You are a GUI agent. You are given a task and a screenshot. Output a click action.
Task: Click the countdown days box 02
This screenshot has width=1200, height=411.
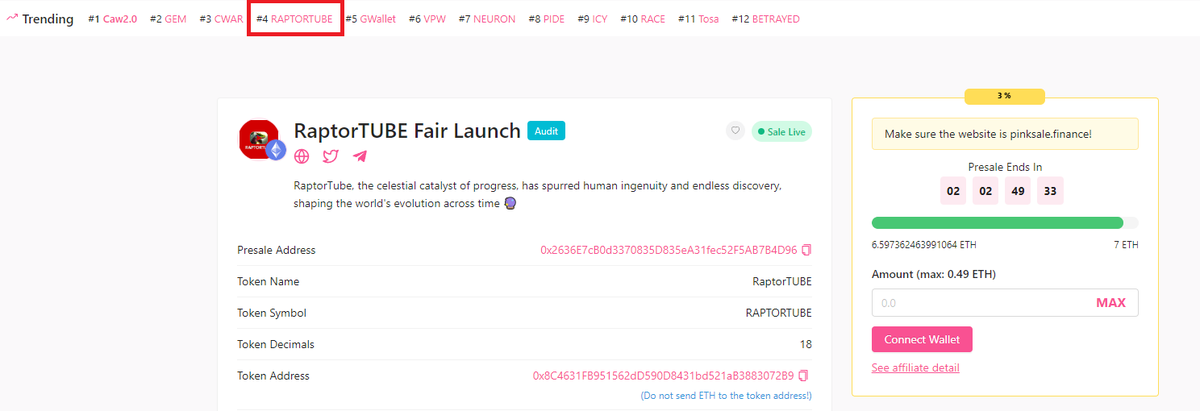point(953,190)
